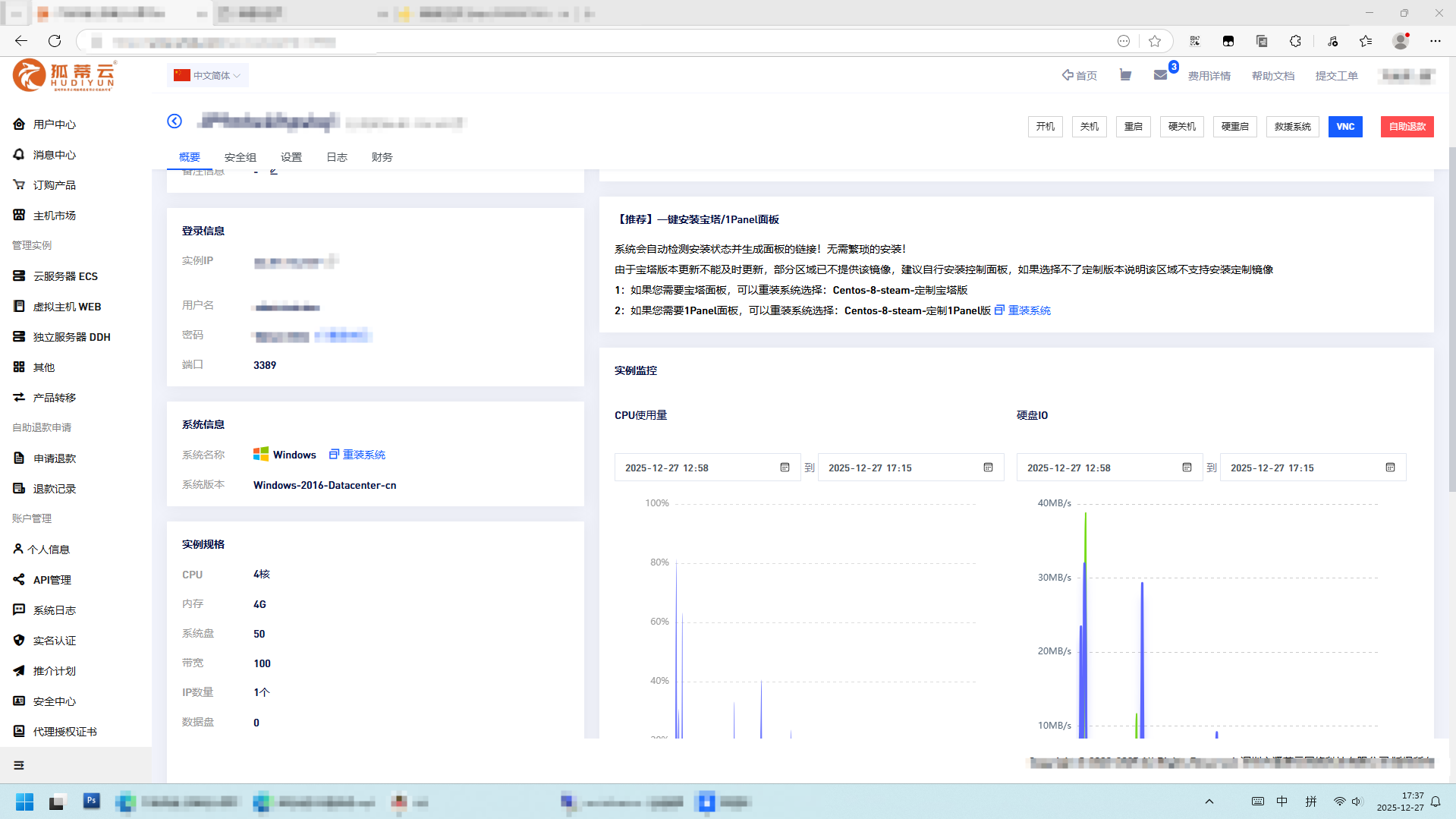The image size is (1456, 819).
Task: Click the 重启 restart button
Action: (x=1133, y=127)
